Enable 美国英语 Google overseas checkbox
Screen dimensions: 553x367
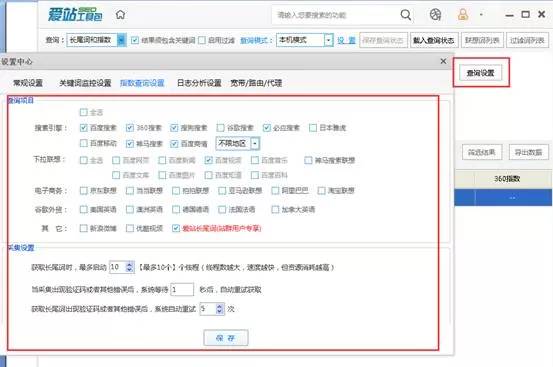pos(84,209)
